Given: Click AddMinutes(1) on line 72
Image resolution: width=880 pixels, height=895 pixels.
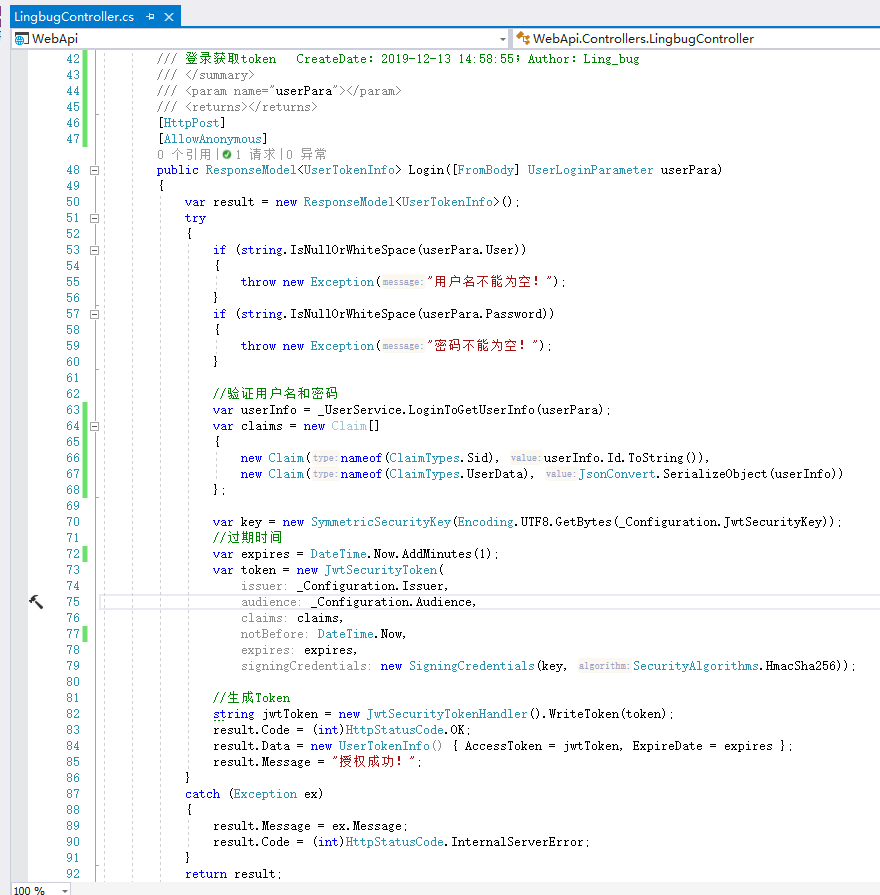Looking at the screenshot, I should [x=446, y=554].
